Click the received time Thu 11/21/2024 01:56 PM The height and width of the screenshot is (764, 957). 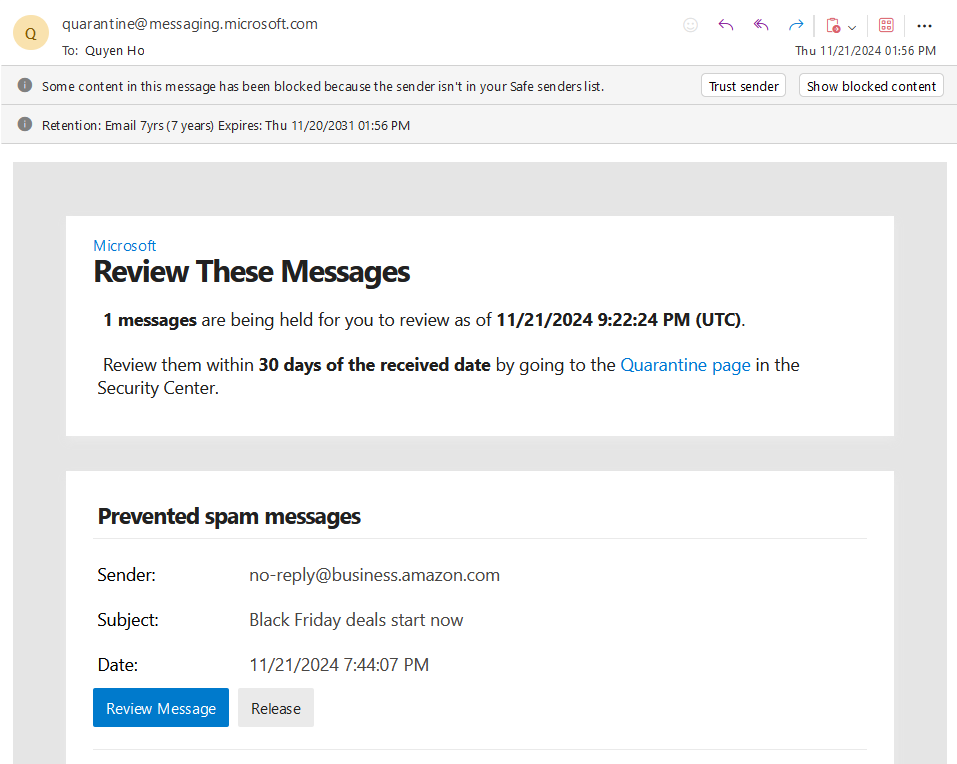pos(865,51)
